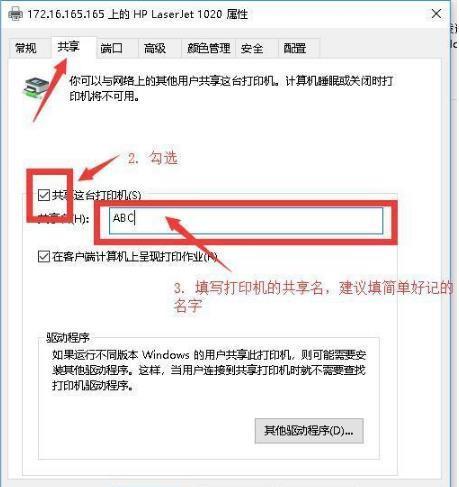459x487 pixels.
Task: Switch to the 常规 tab
Action: pos(26,48)
